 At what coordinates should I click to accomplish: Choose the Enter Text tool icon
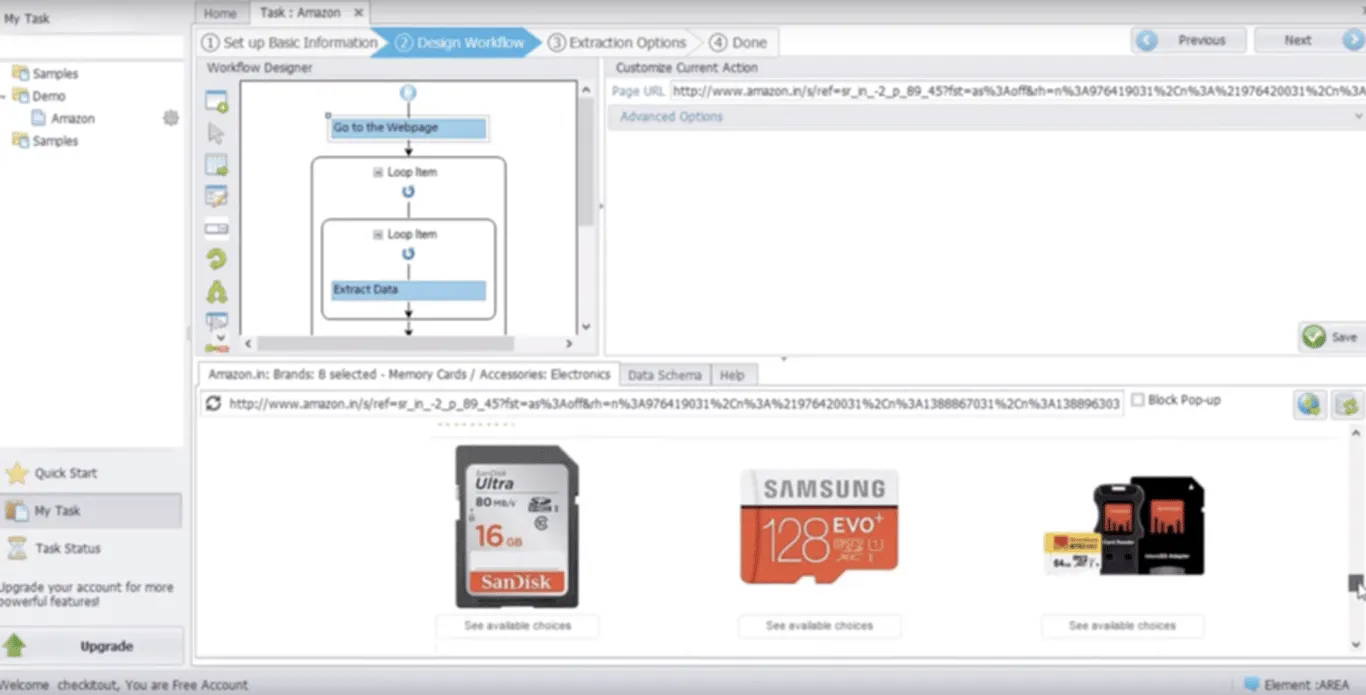click(x=216, y=196)
